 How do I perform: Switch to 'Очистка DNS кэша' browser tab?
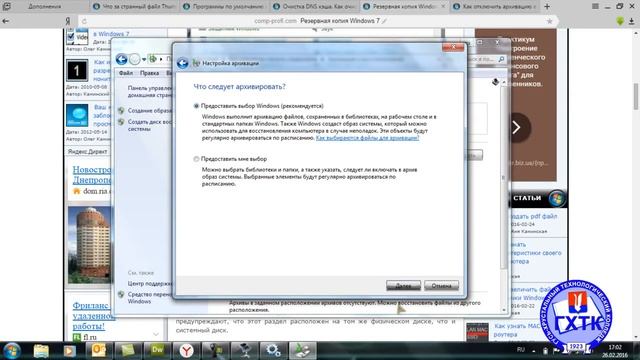[313, 7]
